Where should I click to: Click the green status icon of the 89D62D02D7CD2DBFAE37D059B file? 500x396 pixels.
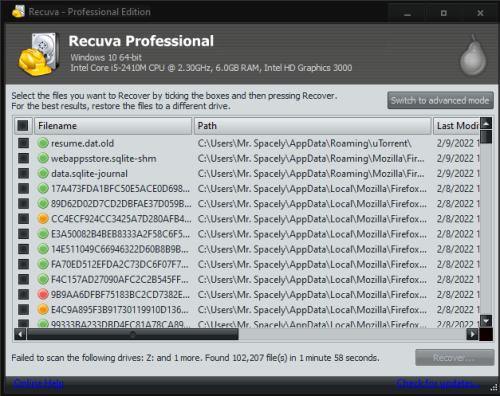[43, 203]
